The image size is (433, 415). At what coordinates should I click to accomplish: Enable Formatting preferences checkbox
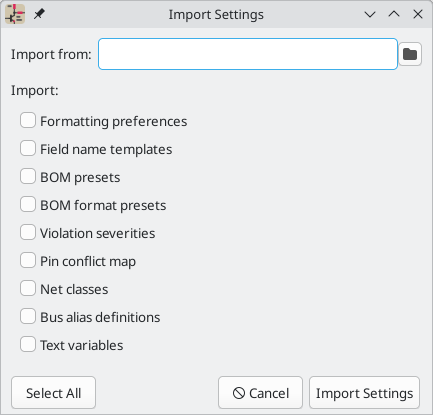(28, 120)
